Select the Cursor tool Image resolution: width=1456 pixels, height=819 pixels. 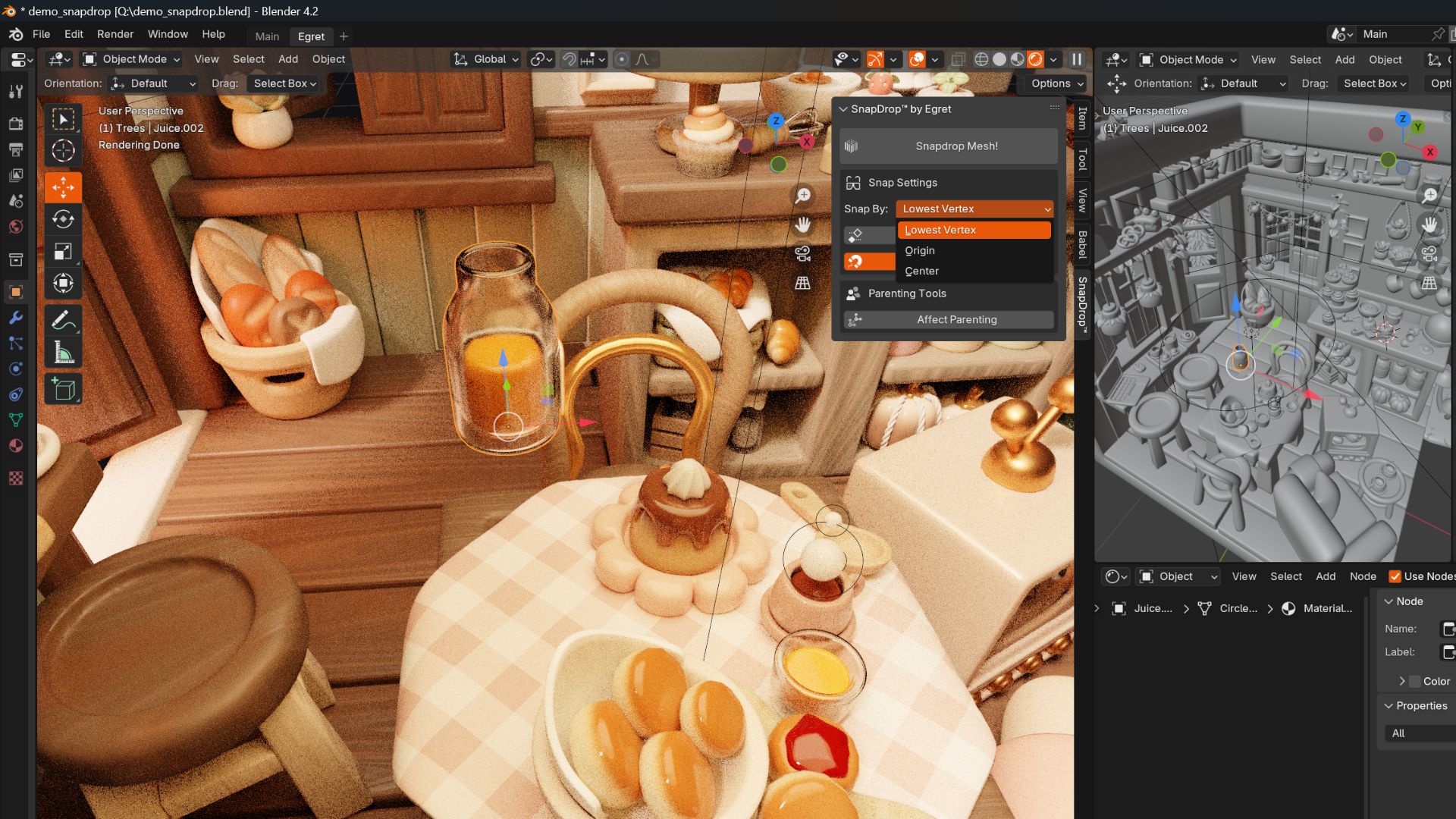(63, 151)
